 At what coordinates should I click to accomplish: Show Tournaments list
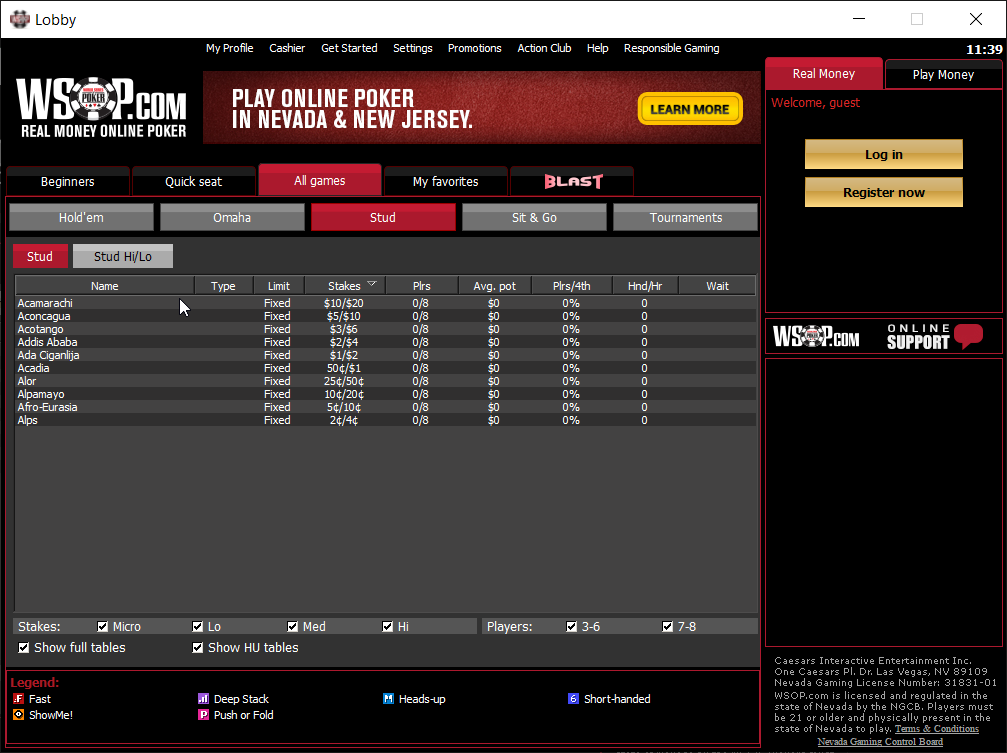[685, 217]
